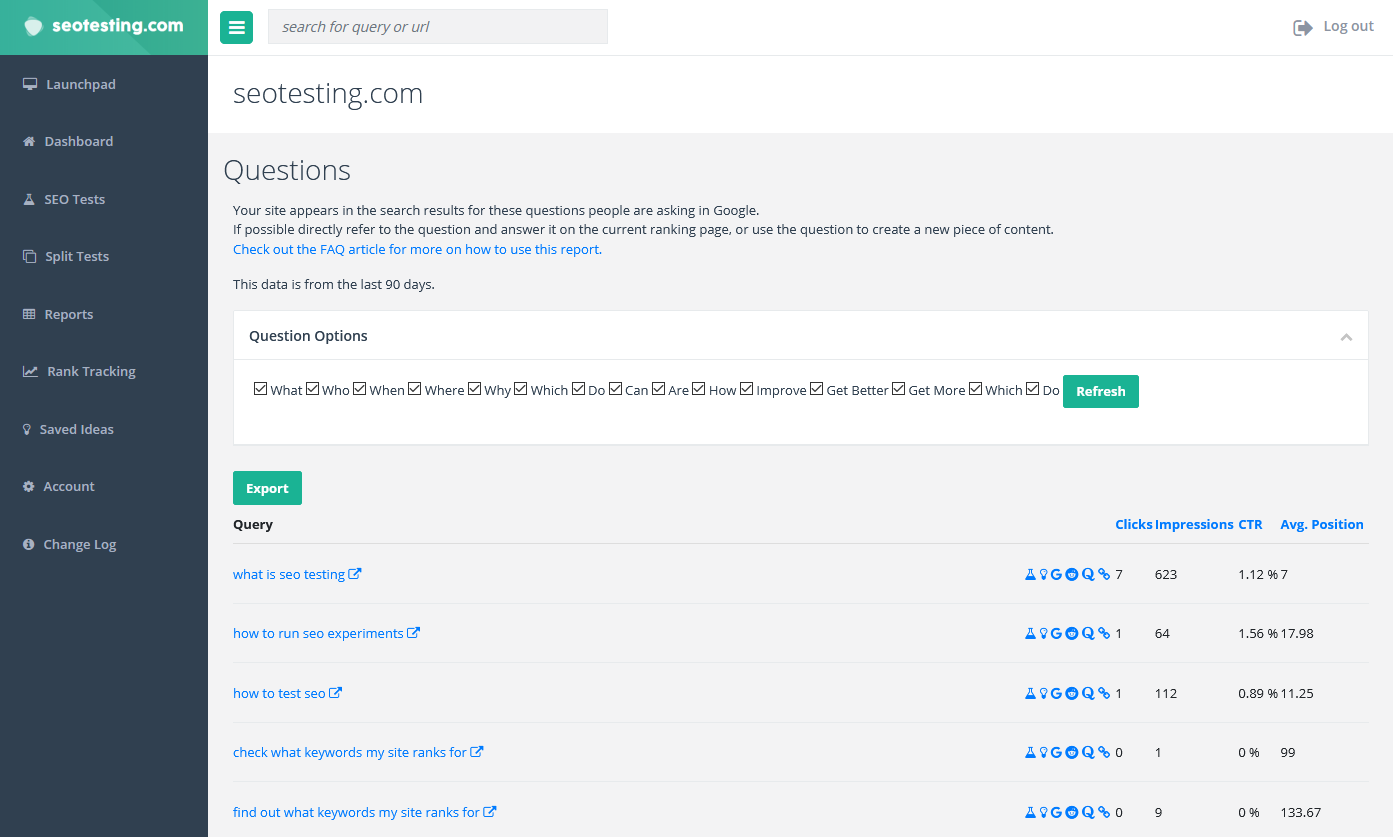The height and width of the screenshot is (837, 1393).
Task: Select the Quora icon for "how to test seo"
Action: 1089,692
